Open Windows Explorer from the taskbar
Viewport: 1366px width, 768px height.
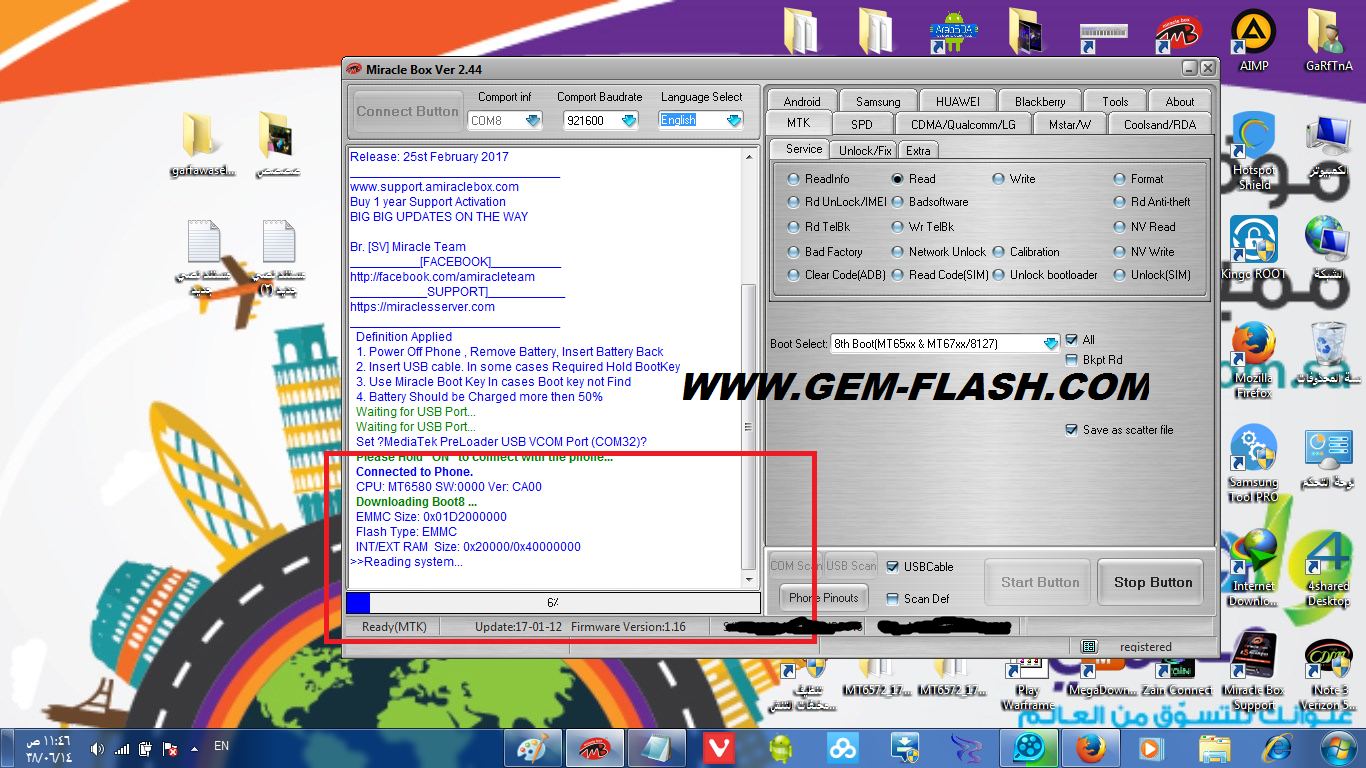[1215, 747]
